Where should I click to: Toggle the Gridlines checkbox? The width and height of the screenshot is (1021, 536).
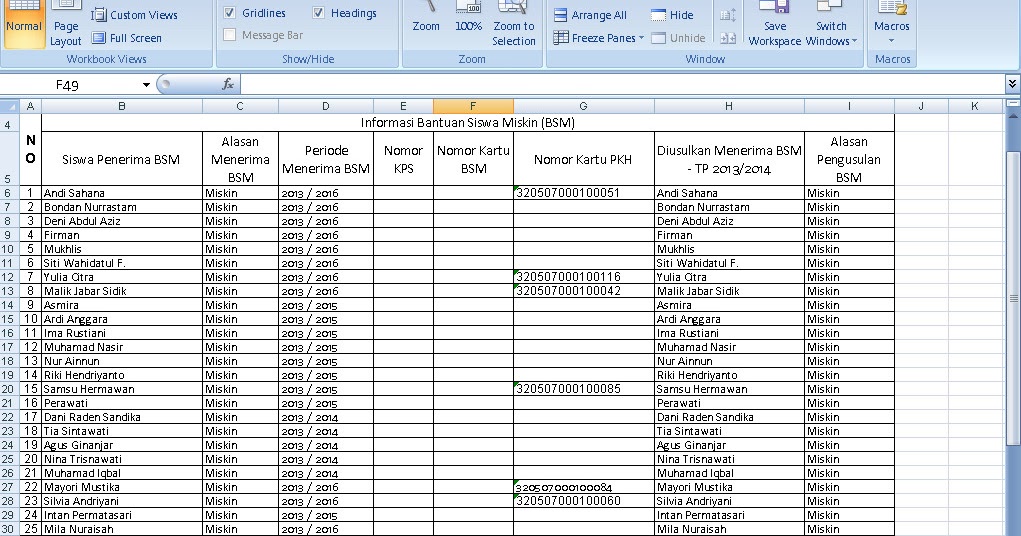pos(229,12)
